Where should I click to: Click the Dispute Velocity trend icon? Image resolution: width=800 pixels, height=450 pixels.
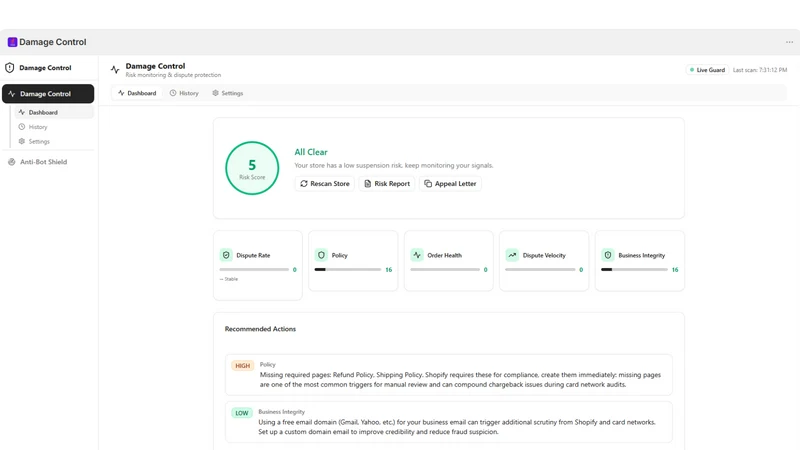click(512, 255)
